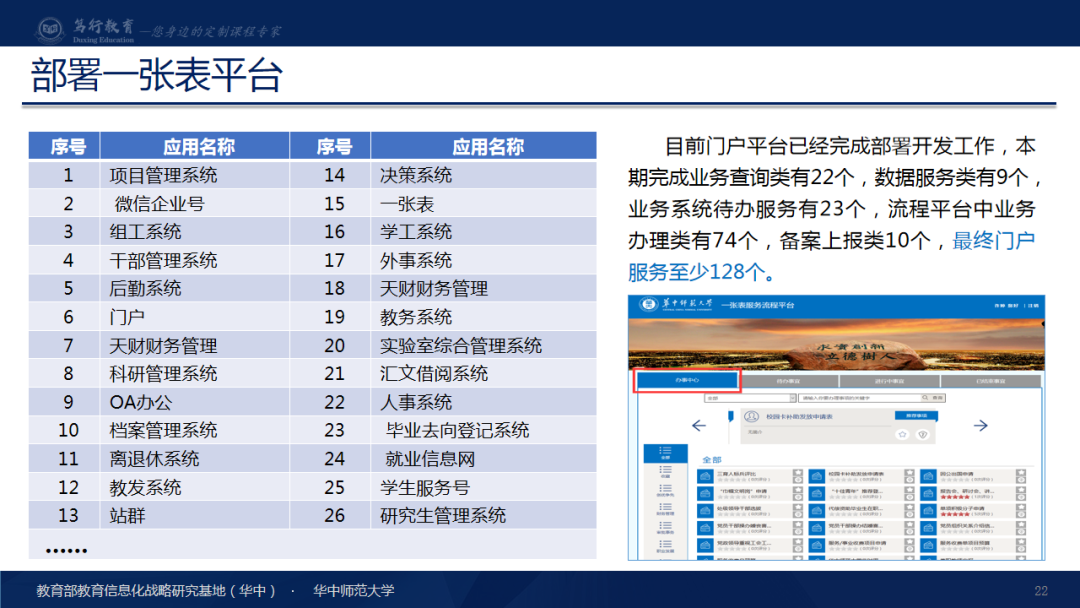Click the row number 13 in the table
This screenshot has width=1080, height=608.
pyautogui.click(x=68, y=516)
